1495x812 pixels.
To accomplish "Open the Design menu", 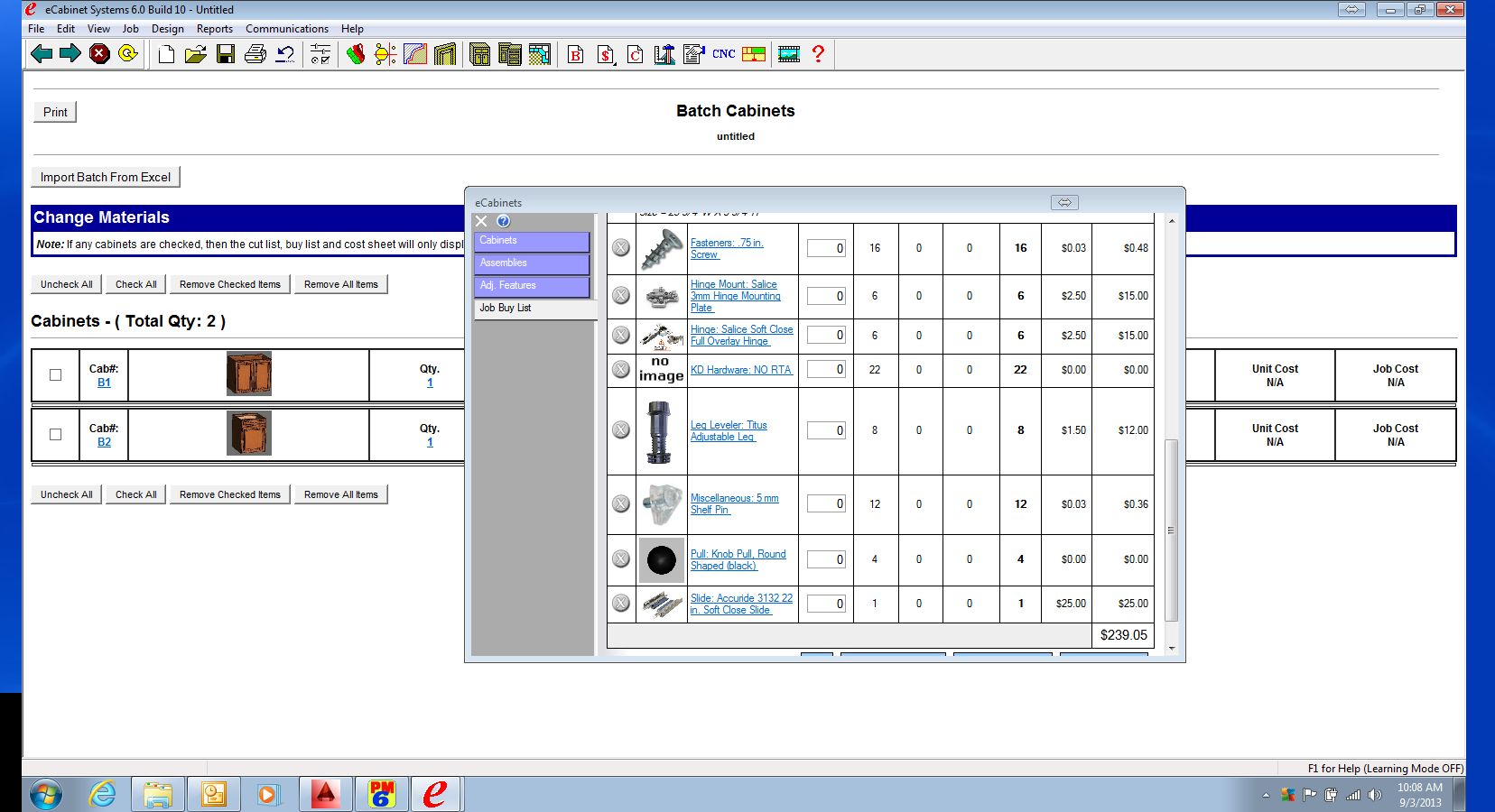I will coord(167,29).
